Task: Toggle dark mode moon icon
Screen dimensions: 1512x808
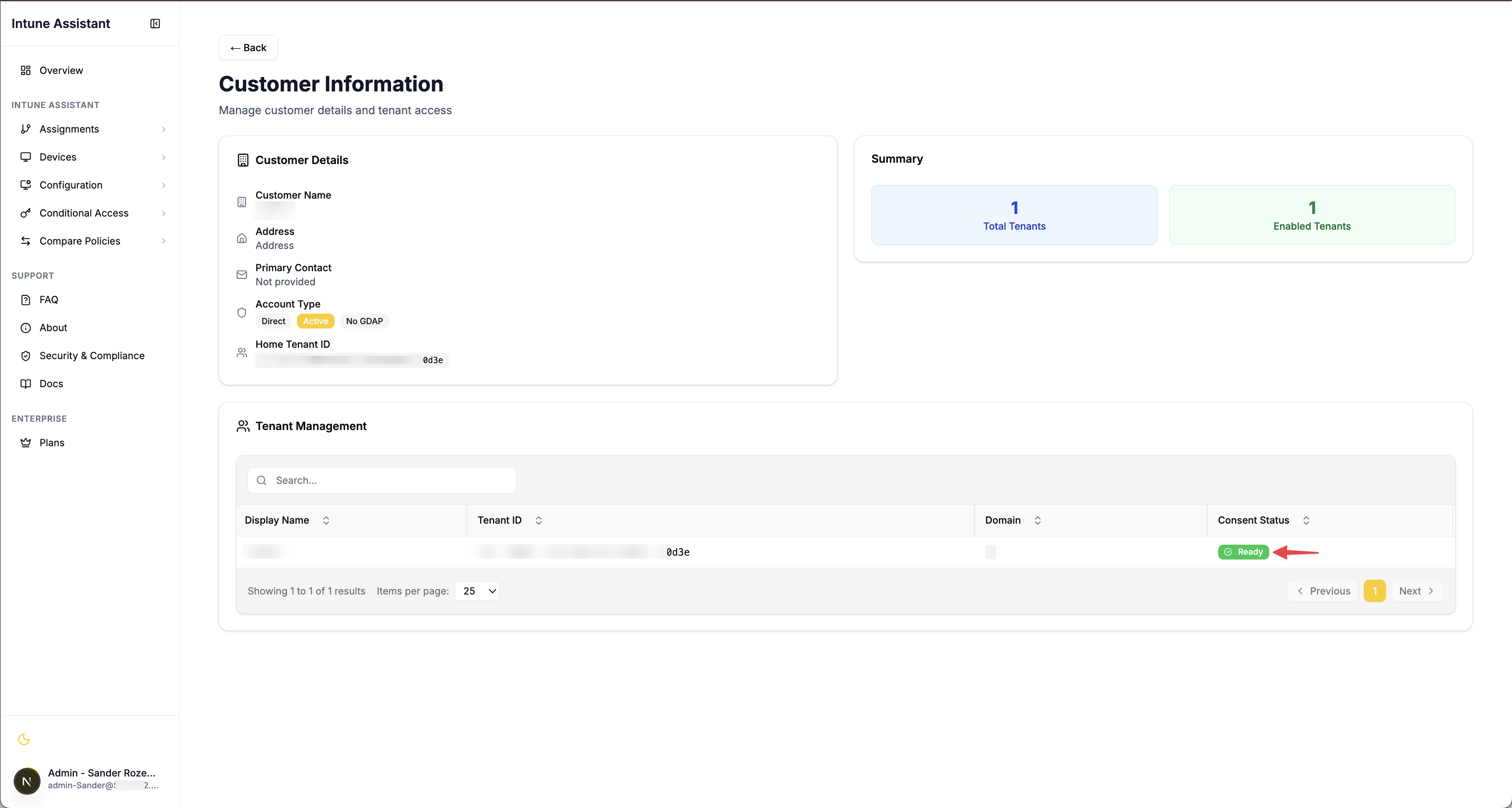Action: pyautogui.click(x=24, y=739)
